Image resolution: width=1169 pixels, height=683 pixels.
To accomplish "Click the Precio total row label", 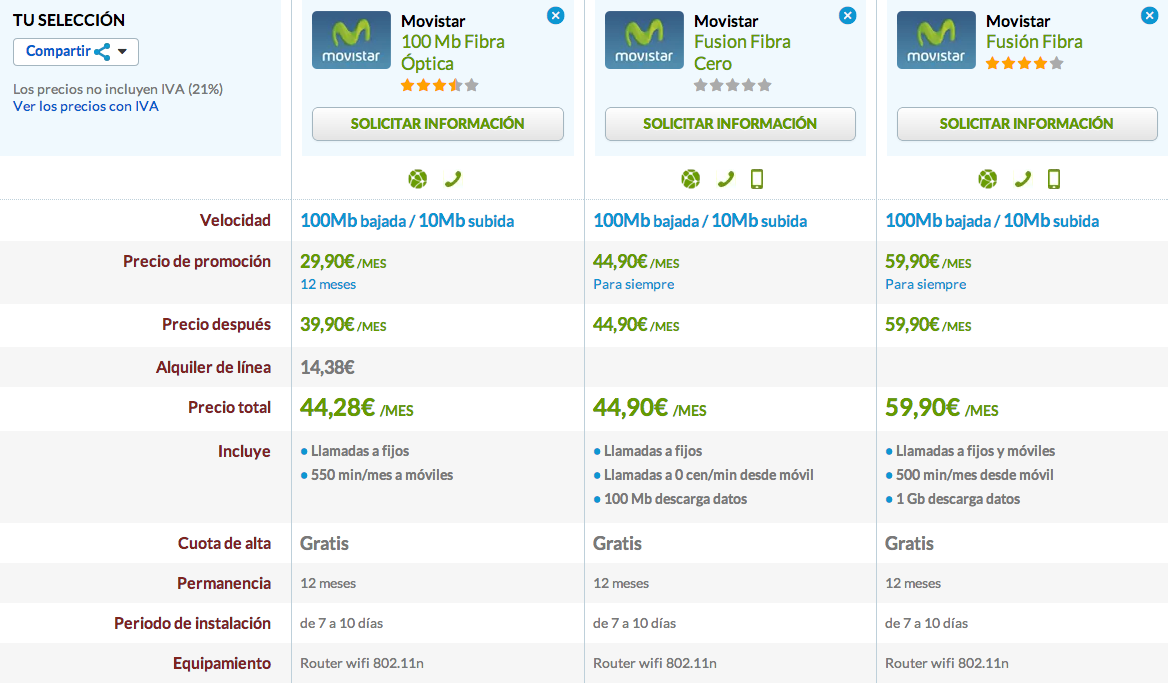I will click(x=229, y=408).
